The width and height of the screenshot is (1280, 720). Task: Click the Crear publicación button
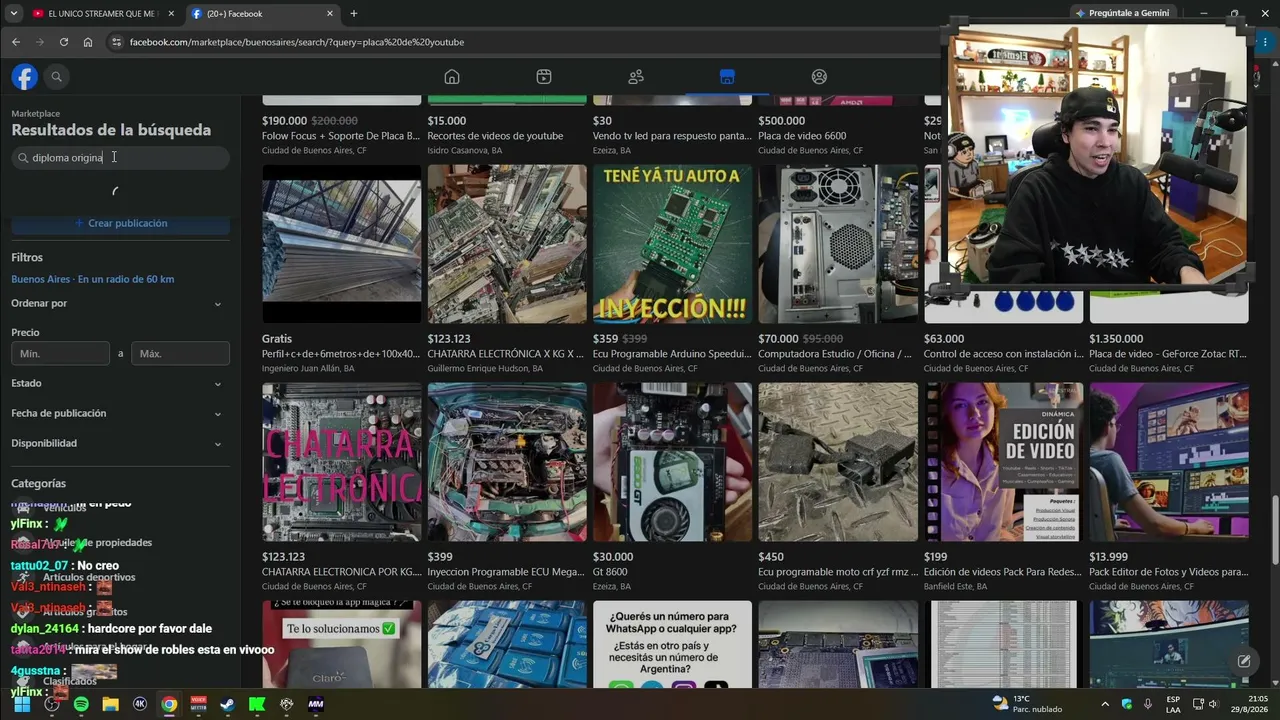[x=121, y=223]
